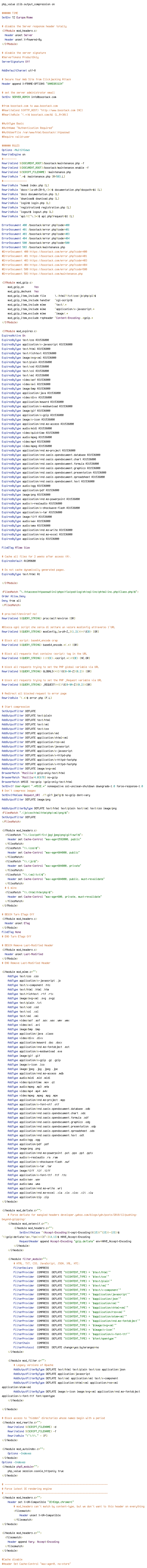The width and height of the screenshot is (147, 1568).
Task: Select the 'ExpiresActive On' line
Action: [13, 335]
